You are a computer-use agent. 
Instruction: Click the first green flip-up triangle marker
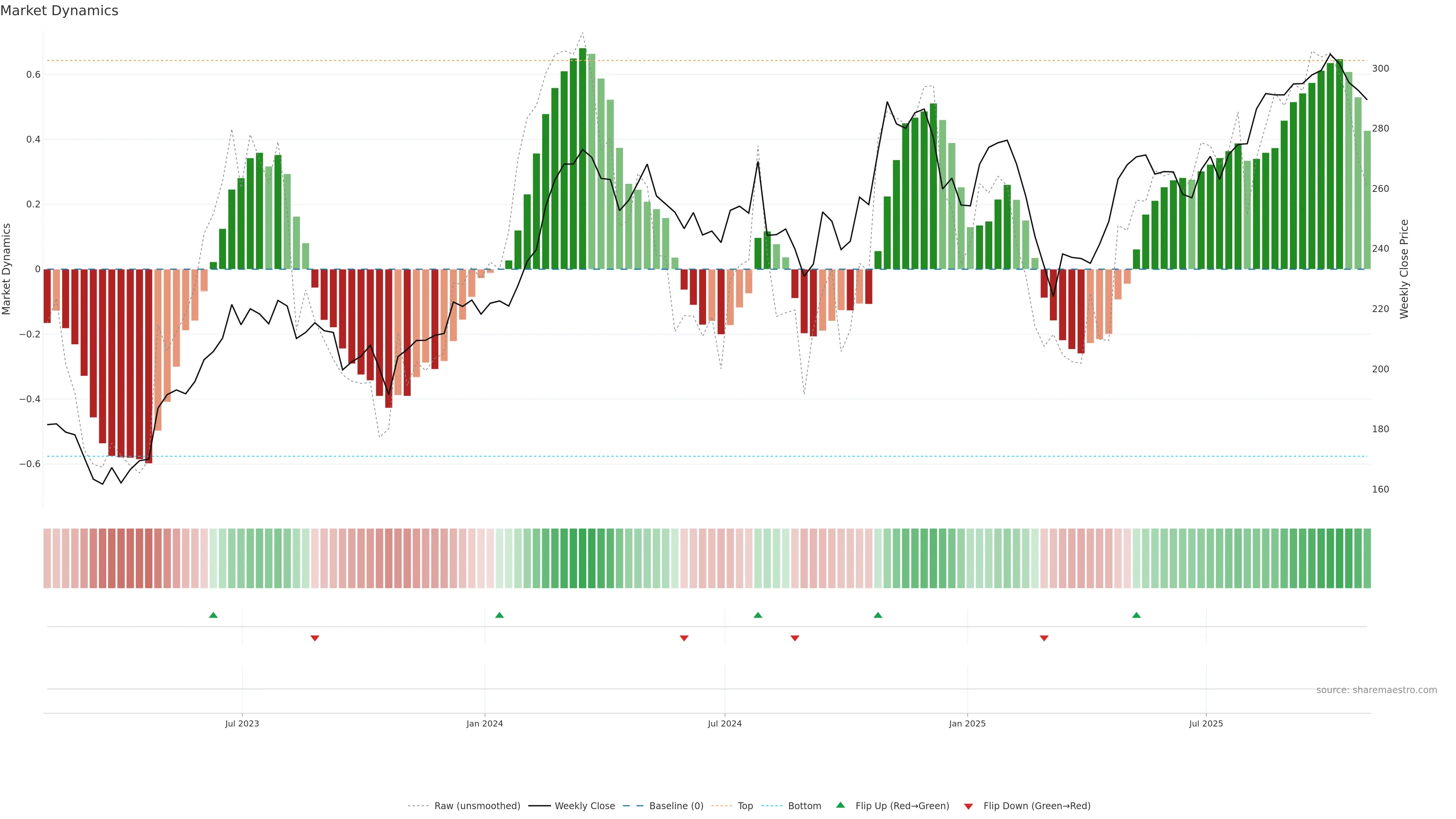point(213,615)
